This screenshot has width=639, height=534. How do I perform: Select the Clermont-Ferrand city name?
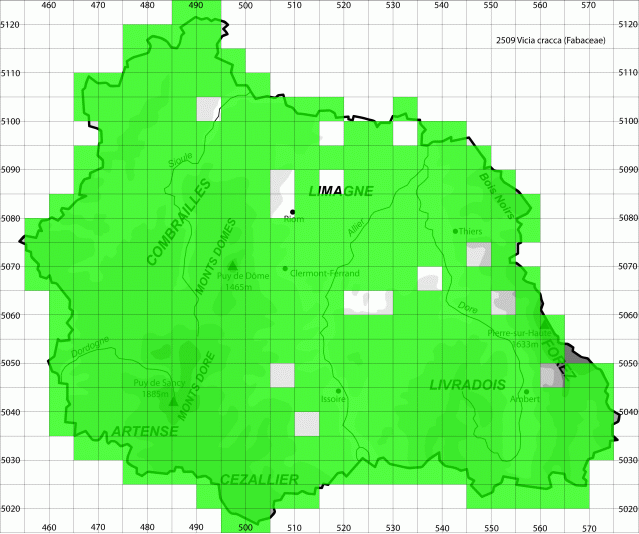point(325,273)
